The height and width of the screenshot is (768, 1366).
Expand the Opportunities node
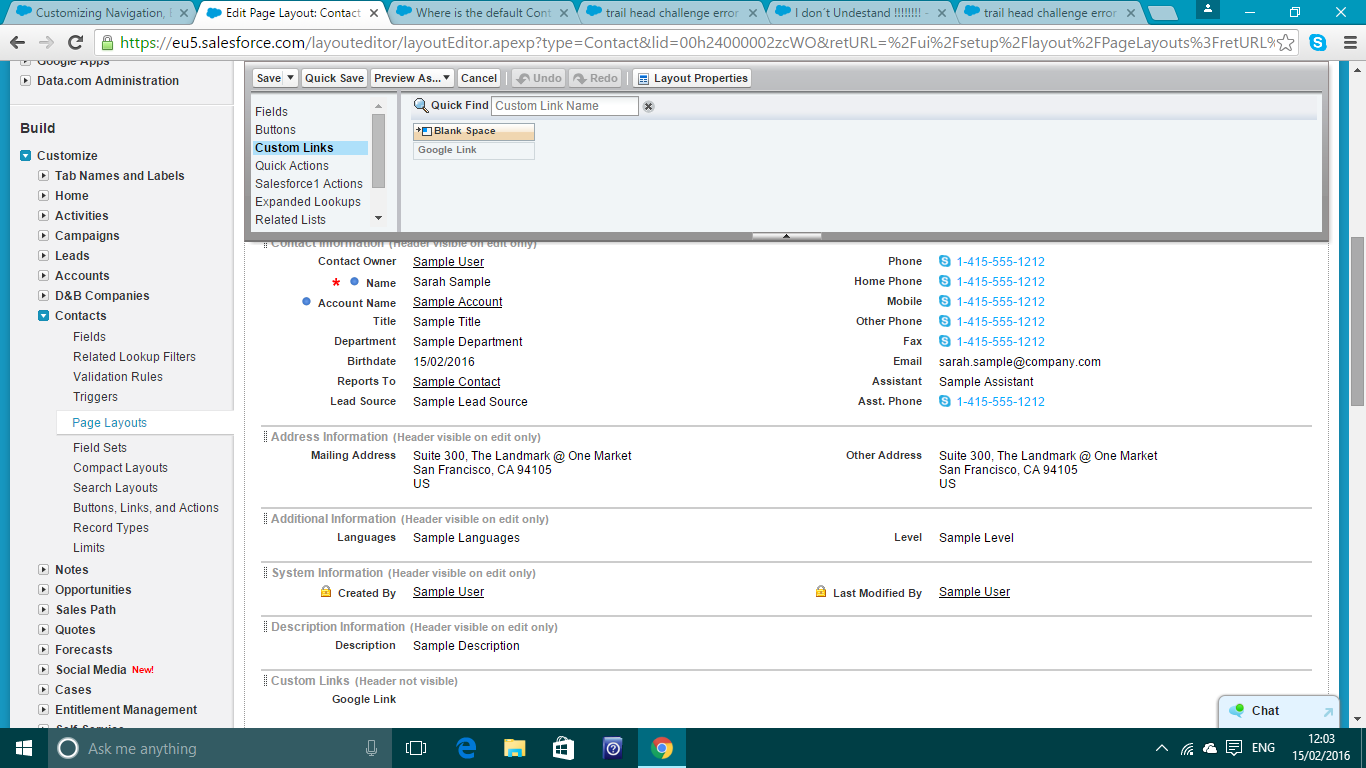pos(43,590)
